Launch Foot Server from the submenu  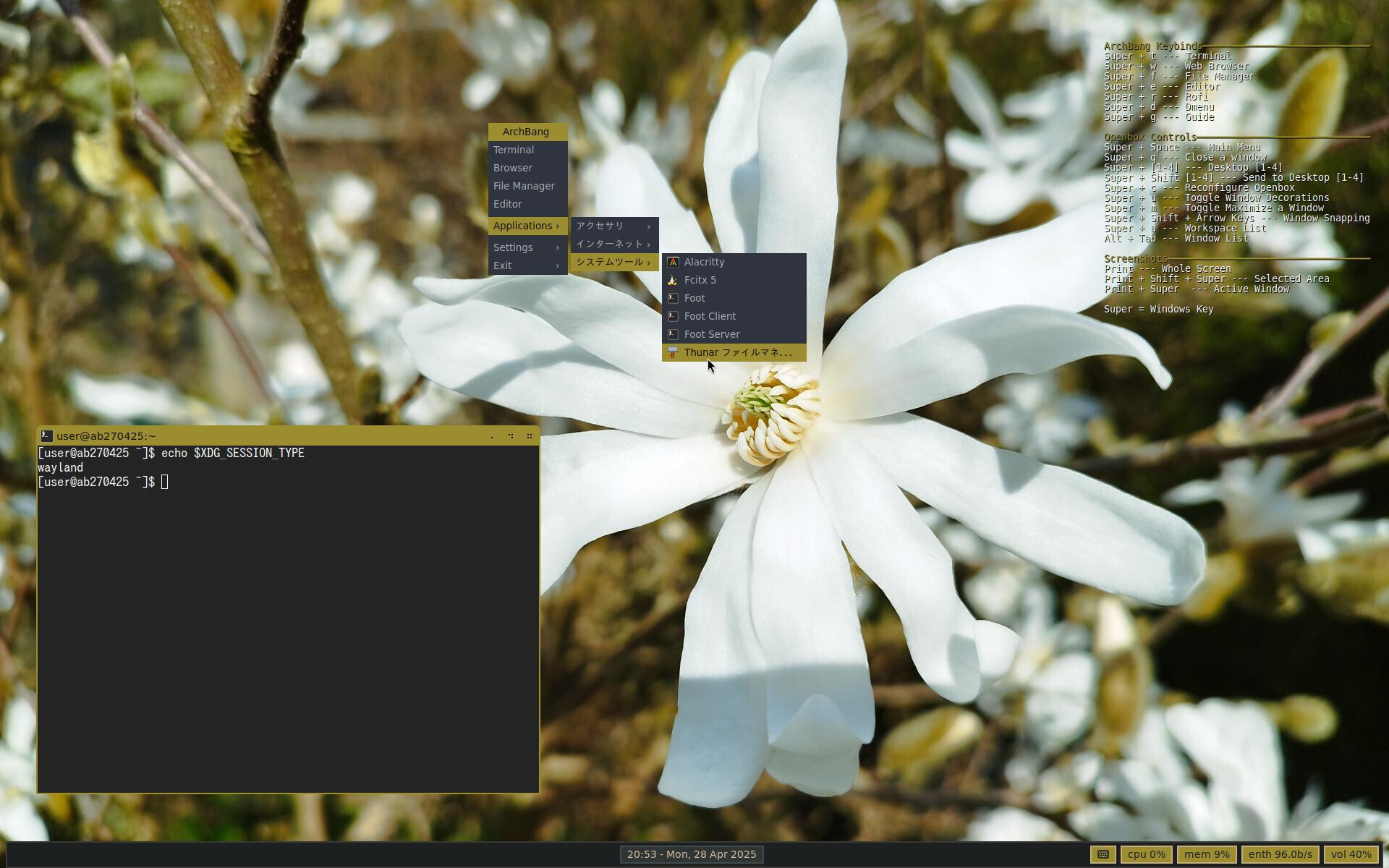point(734,334)
